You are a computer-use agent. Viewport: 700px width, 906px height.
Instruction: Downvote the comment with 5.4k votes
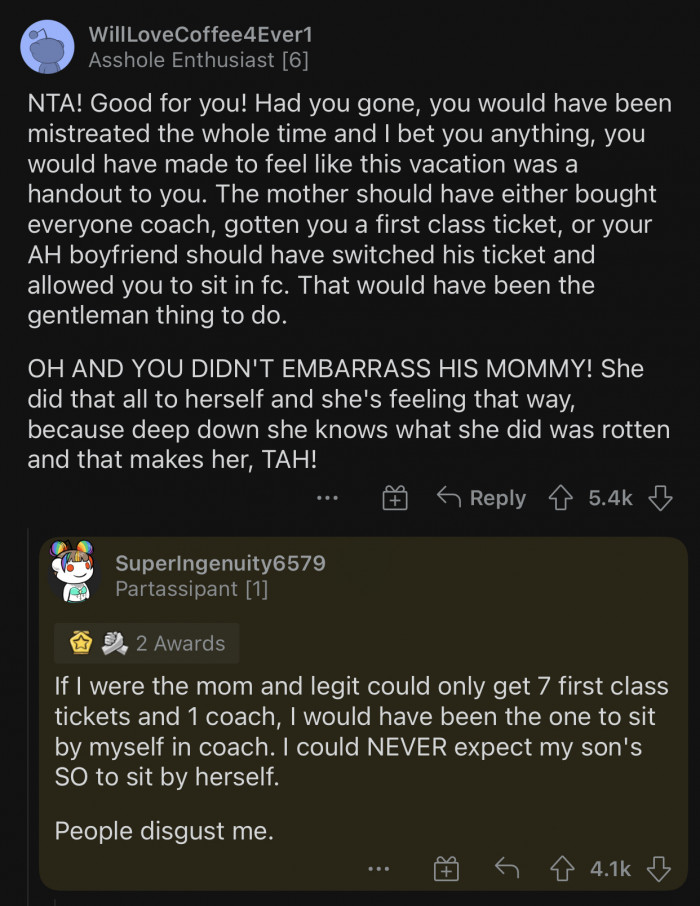point(660,497)
